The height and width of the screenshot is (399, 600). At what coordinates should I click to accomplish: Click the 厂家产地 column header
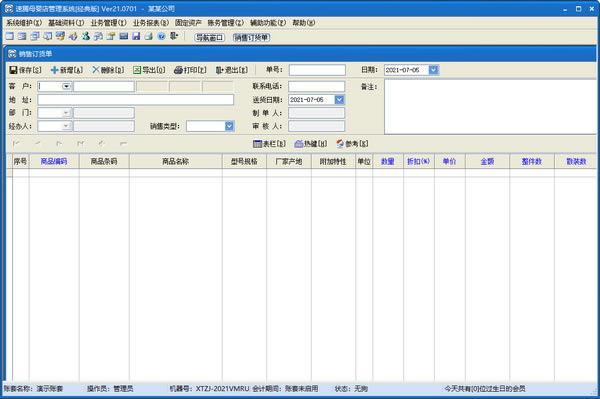coord(289,161)
